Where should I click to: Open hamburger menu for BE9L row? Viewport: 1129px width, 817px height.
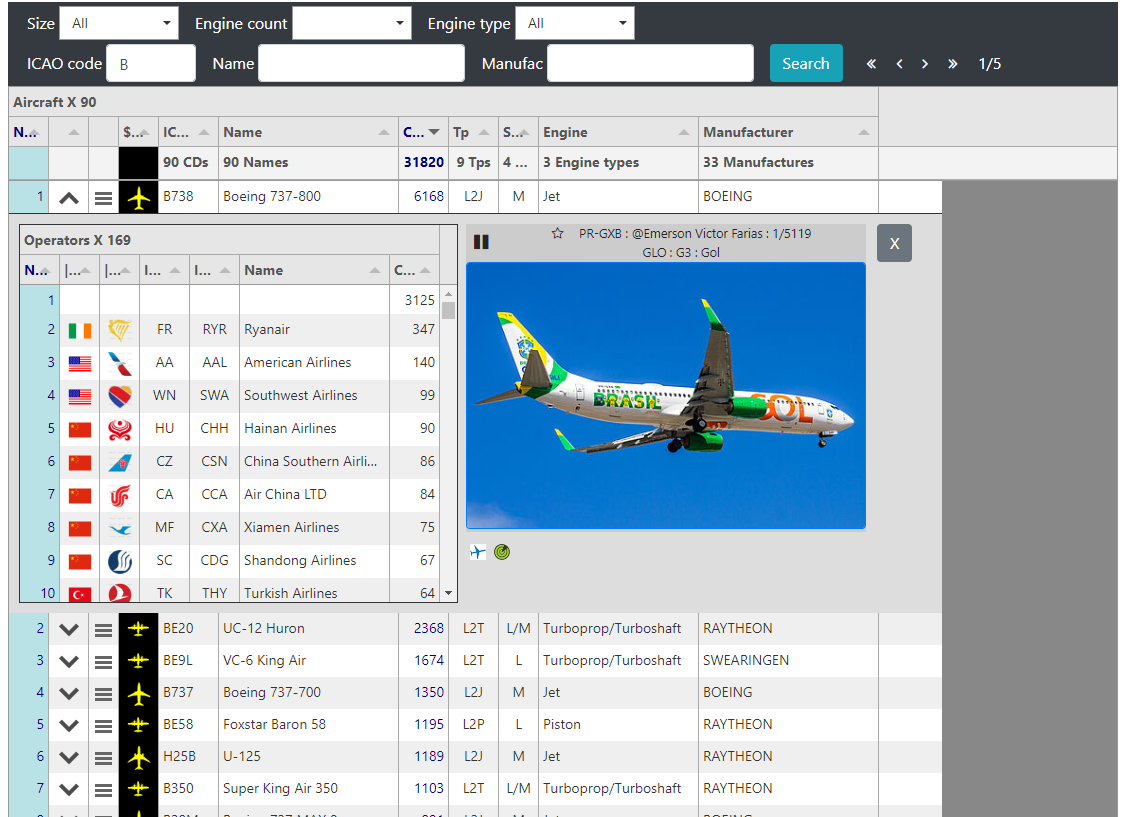[104, 662]
